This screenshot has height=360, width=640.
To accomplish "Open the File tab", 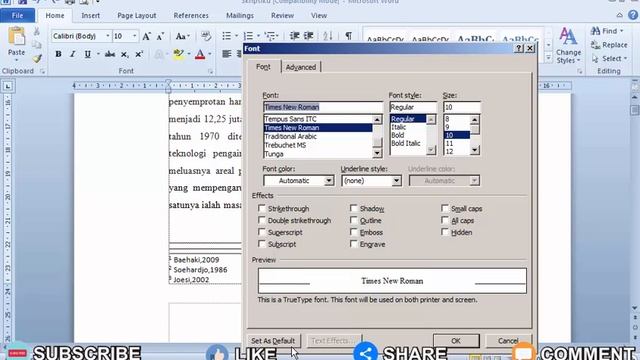I will [18, 16].
